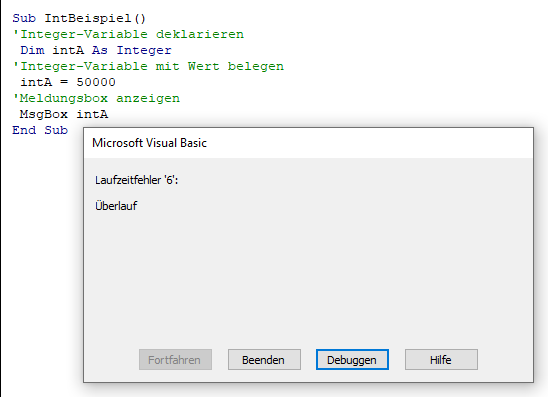Click the greyed-out Fortfahren button
This screenshot has width=548, height=397.
click(175, 360)
